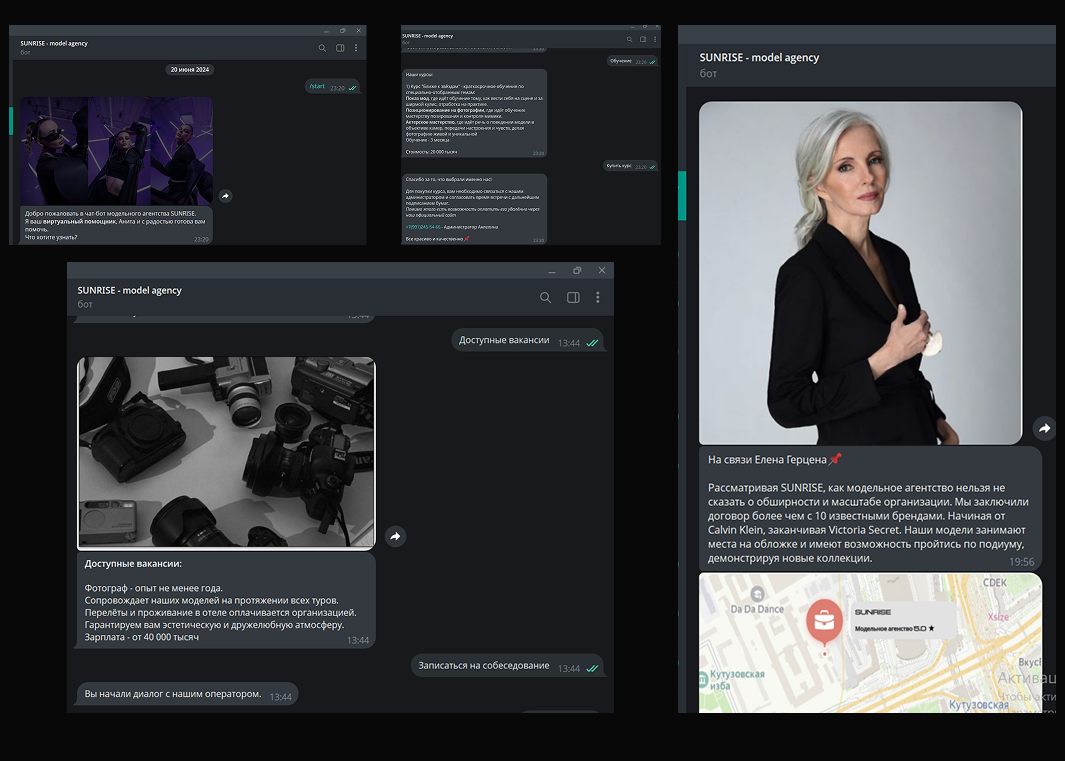Close the /start chat window

pos(359,31)
